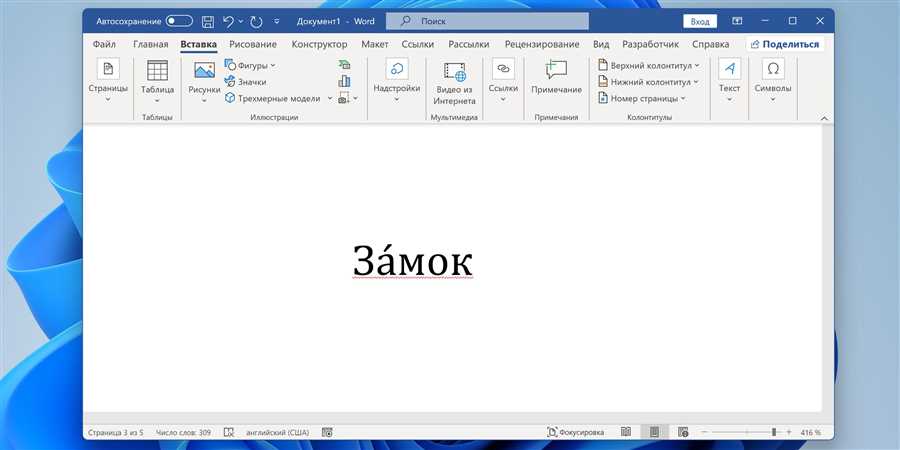Toggle the Автосохранение switch
Viewport: 900px width, 450px height.
(x=179, y=21)
